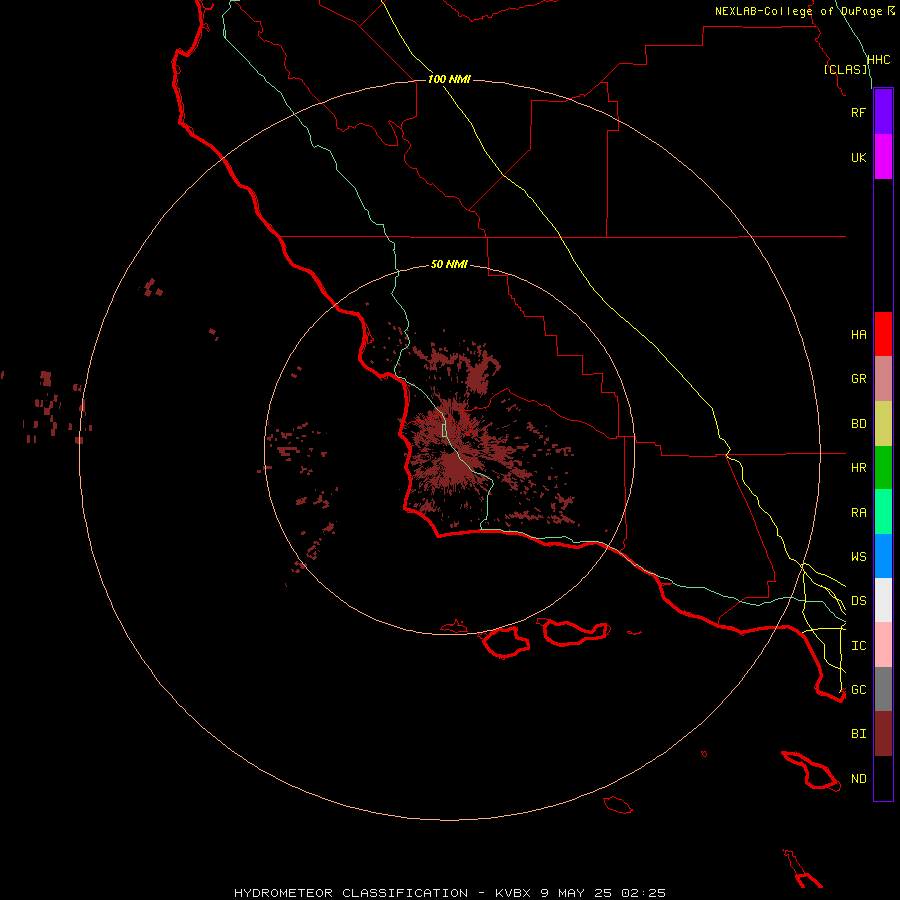Viewport: 900px width, 900px height.
Task: Click the 50 NMI range ring label
Action: (449, 264)
